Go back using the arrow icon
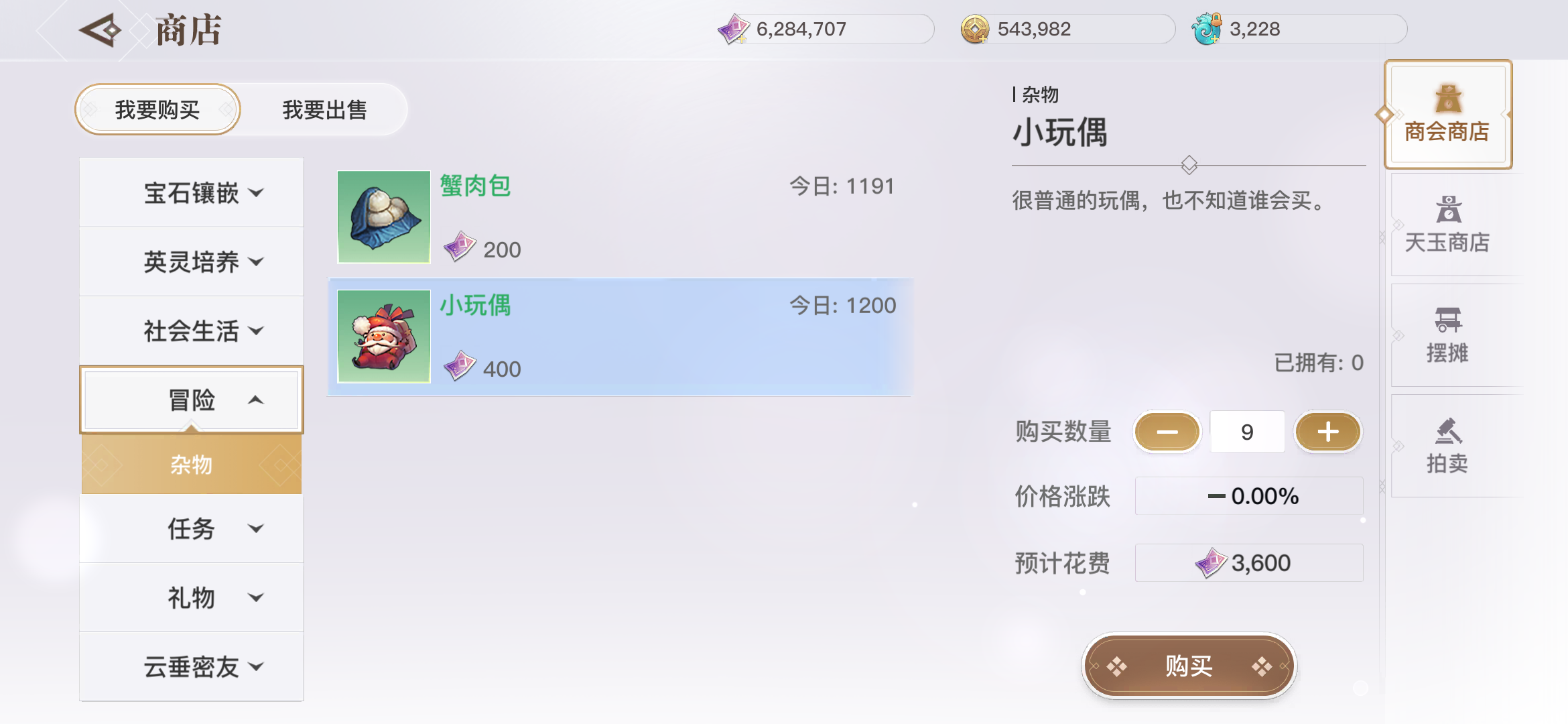The image size is (1568, 724). click(100, 30)
